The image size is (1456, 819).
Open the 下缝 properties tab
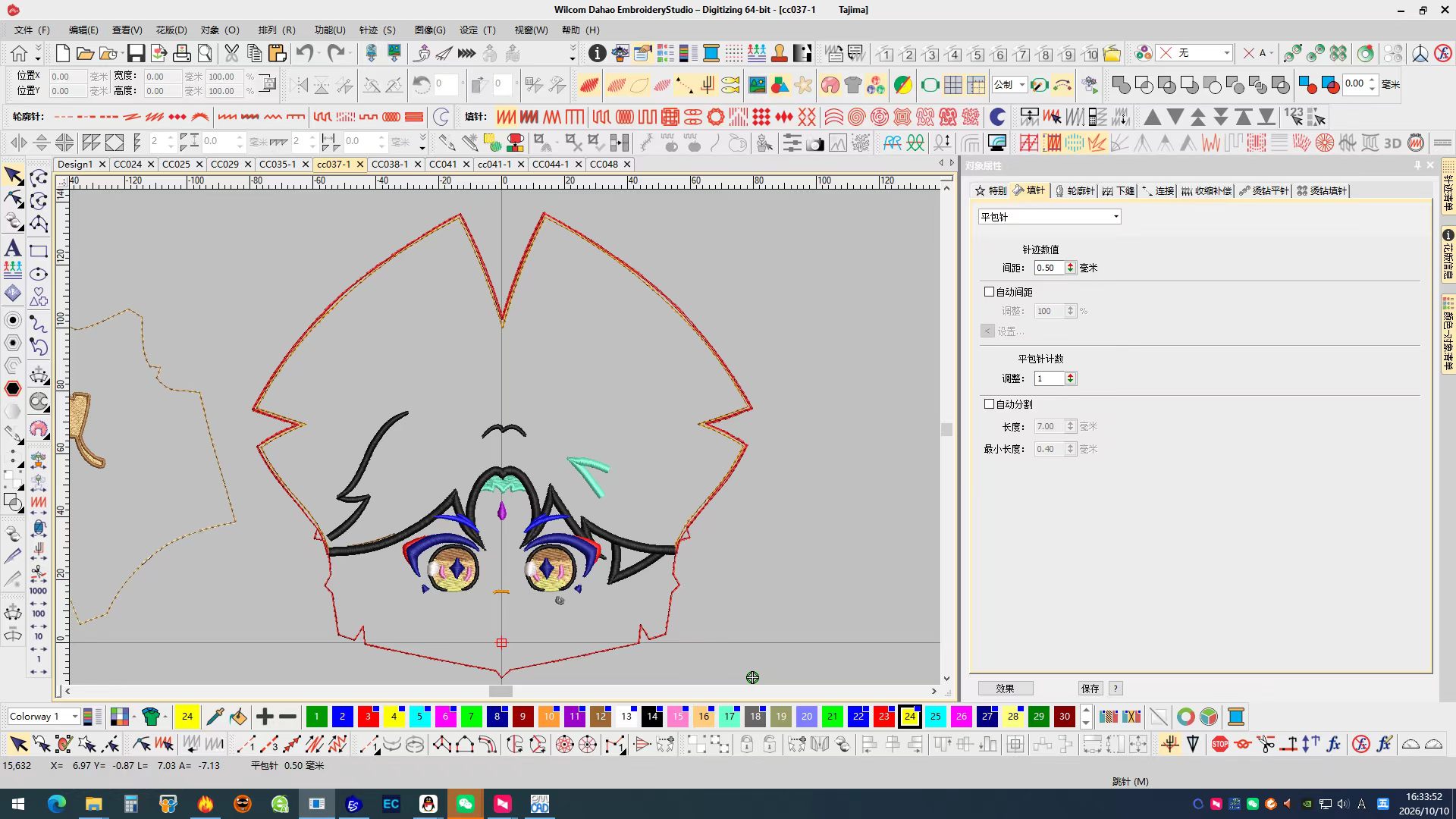coord(1119,191)
